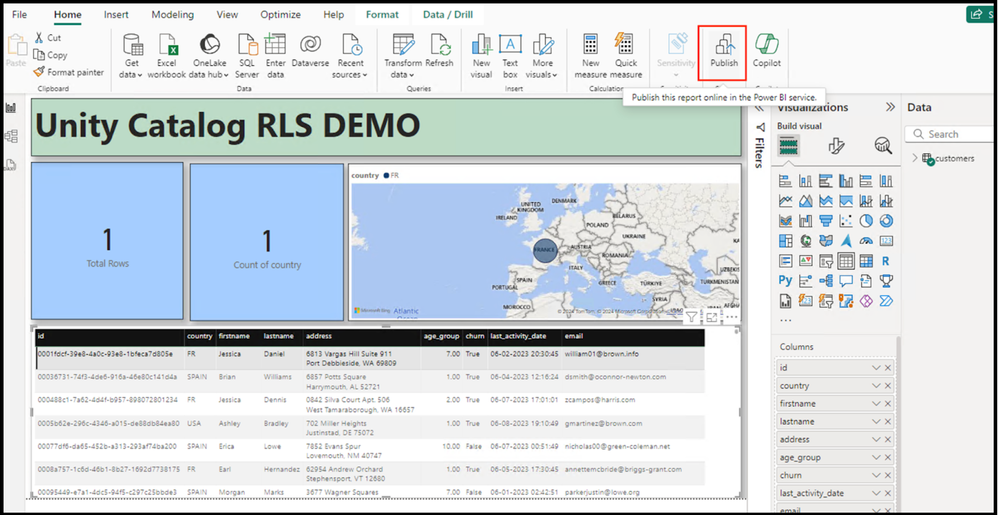999x515 pixels.
Task: Click the Publish button in the ribbon
Action: (x=724, y=51)
